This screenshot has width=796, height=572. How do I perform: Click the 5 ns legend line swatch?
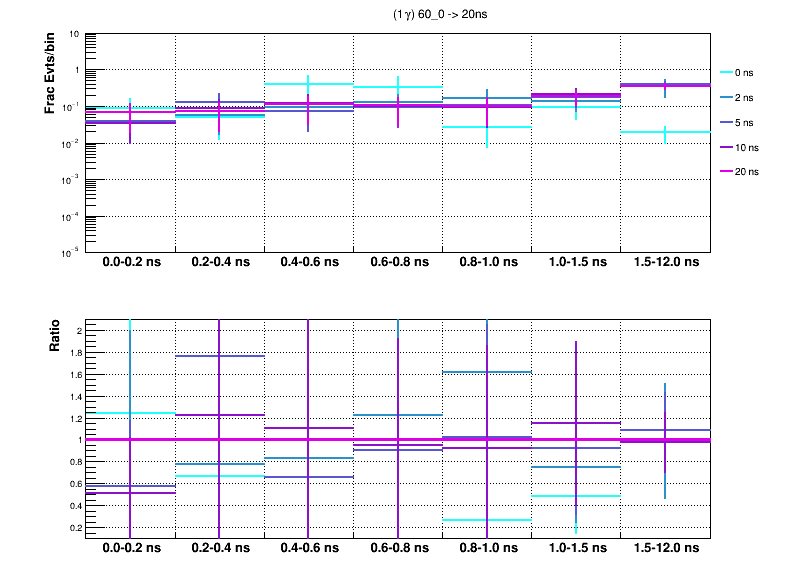[x=727, y=122]
